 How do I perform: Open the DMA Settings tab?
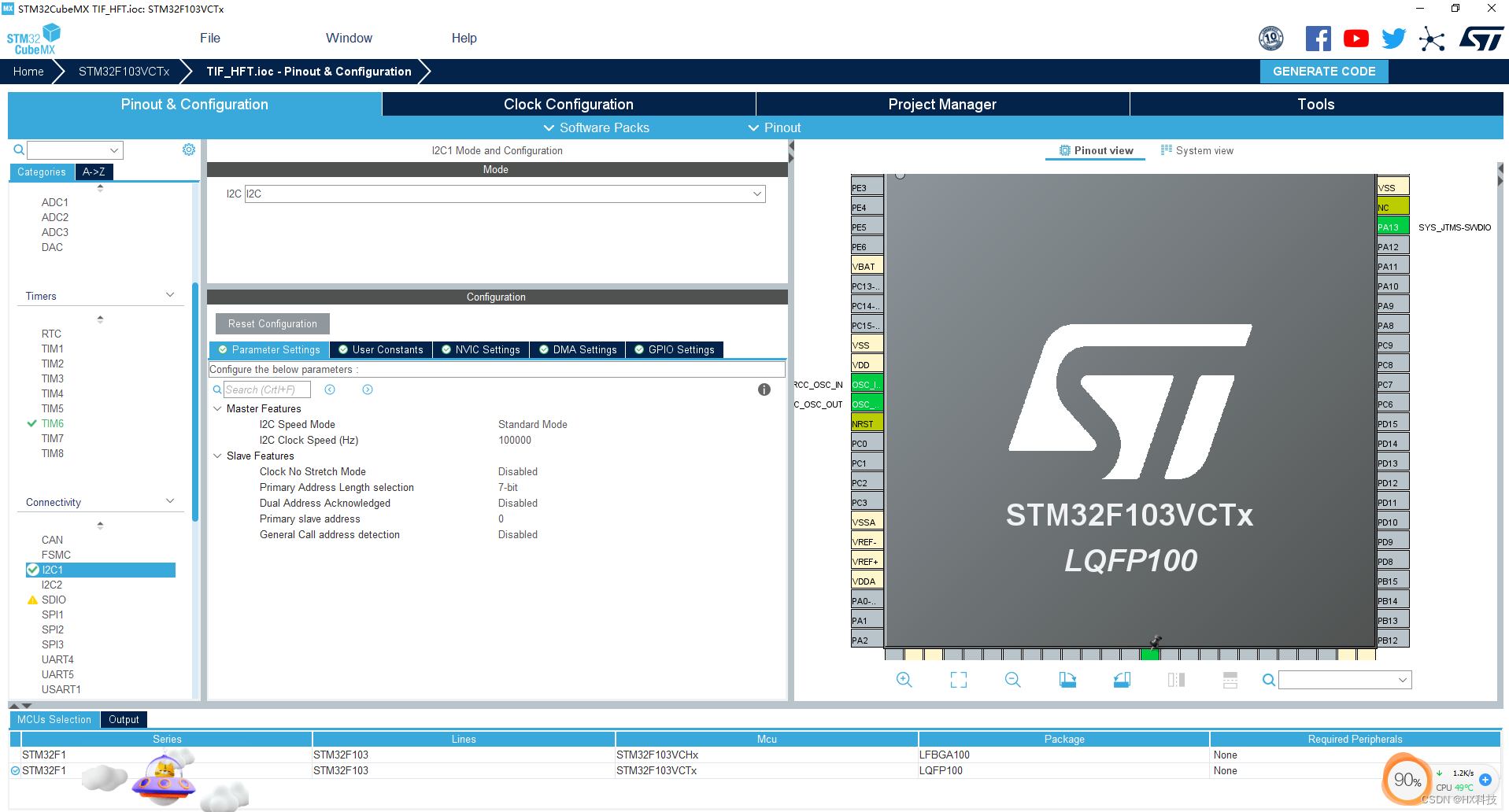[577, 349]
